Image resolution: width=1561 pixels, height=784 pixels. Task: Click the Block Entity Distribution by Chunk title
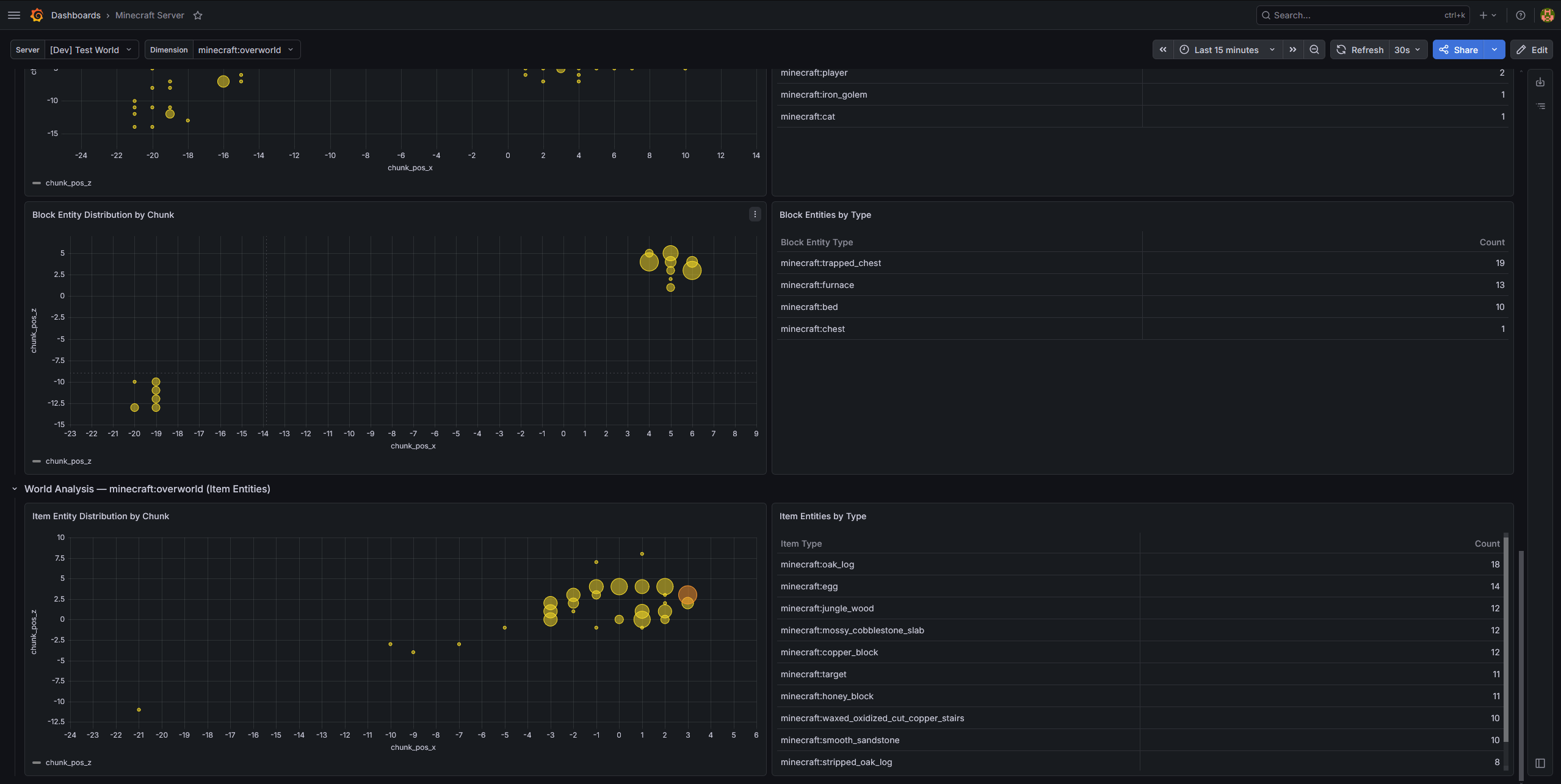coord(103,215)
